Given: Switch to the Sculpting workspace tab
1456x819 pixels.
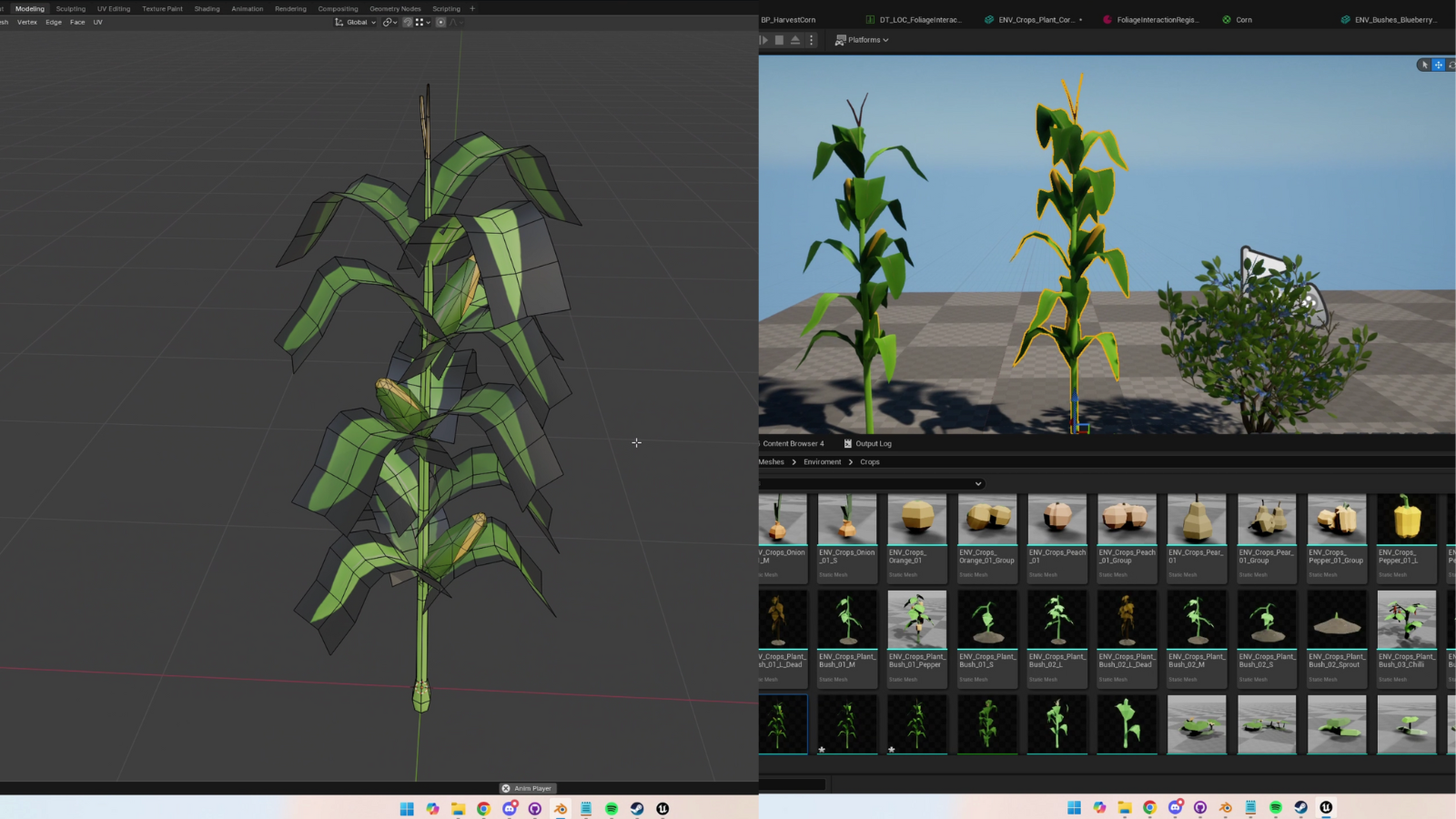Looking at the screenshot, I should [x=70, y=8].
